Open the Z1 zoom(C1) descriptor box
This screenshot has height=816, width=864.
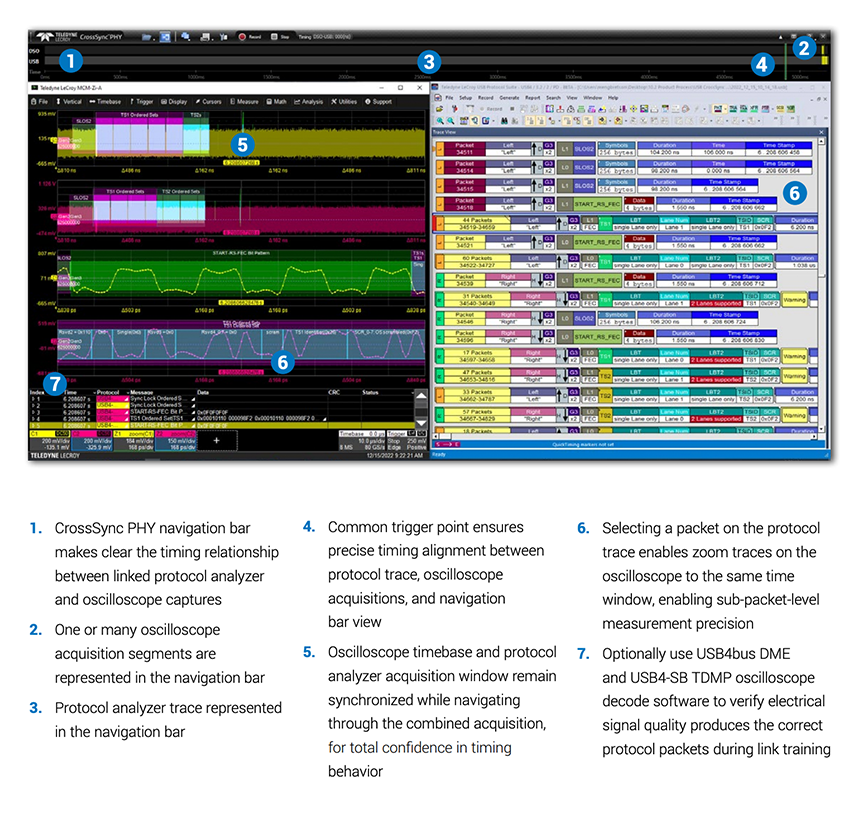134,441
